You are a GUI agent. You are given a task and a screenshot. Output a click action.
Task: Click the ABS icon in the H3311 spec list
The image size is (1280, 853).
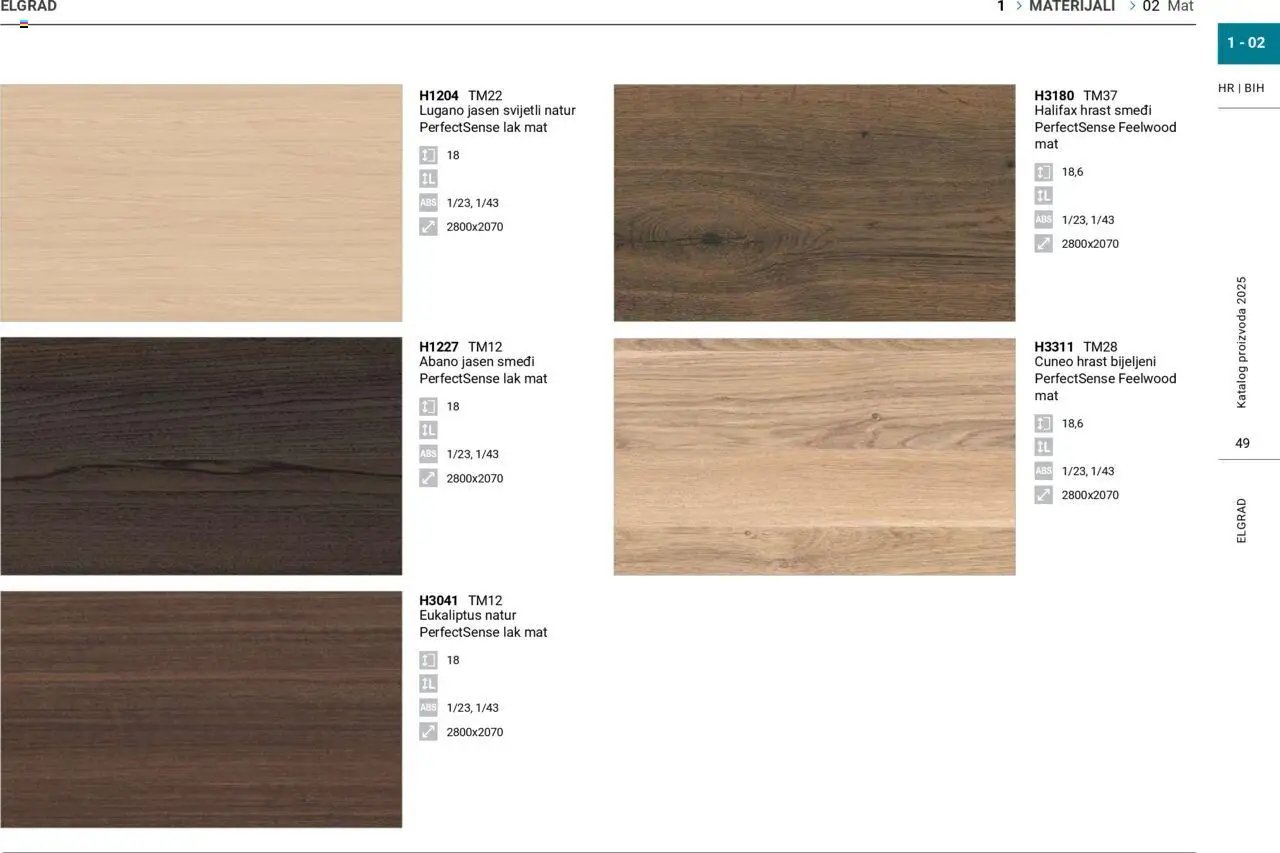click(x=1043, y=470)
